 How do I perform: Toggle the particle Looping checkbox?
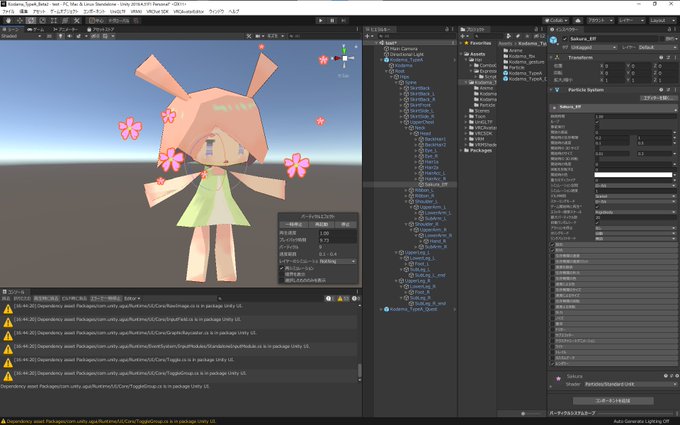[597, 122]
